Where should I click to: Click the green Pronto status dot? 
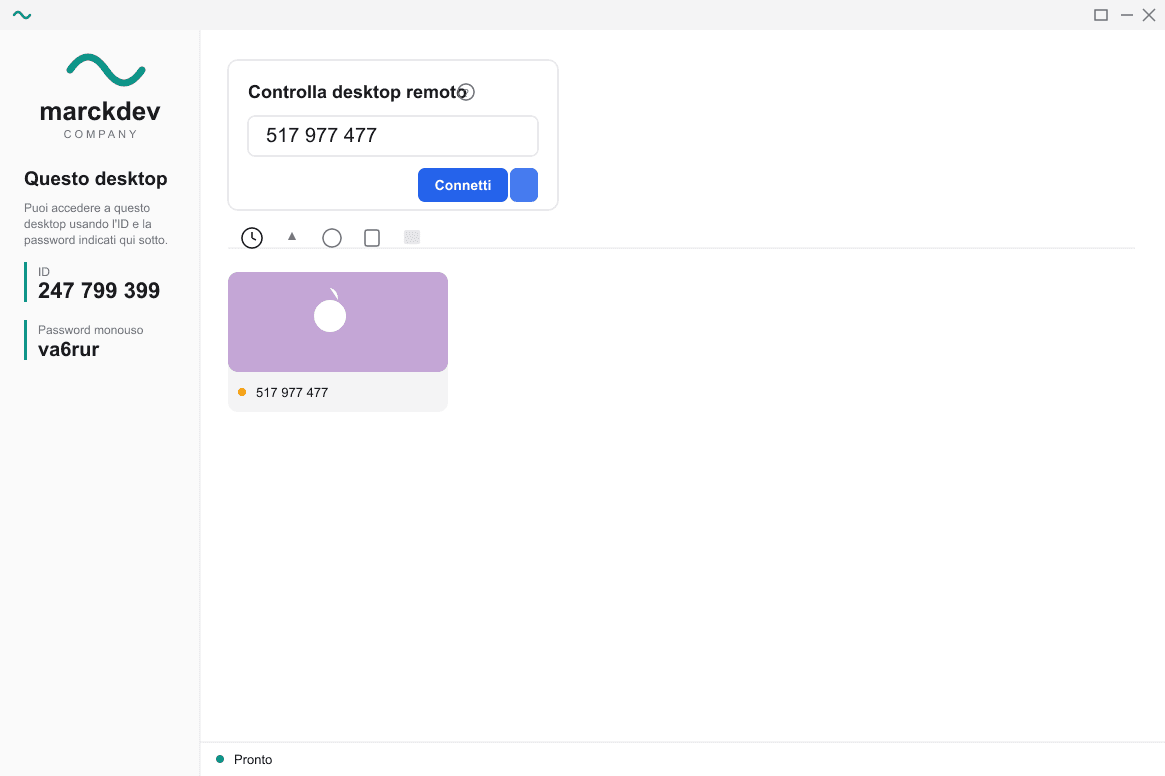click(x=220, y=759)
